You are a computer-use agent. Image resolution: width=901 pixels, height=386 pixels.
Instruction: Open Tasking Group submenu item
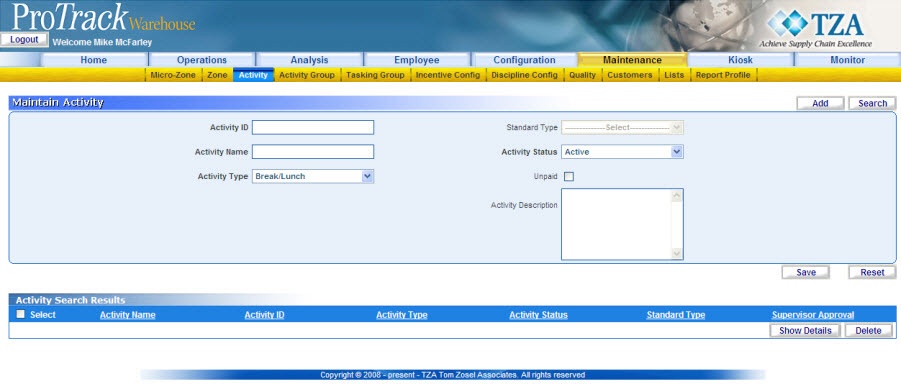click(375, 75)
